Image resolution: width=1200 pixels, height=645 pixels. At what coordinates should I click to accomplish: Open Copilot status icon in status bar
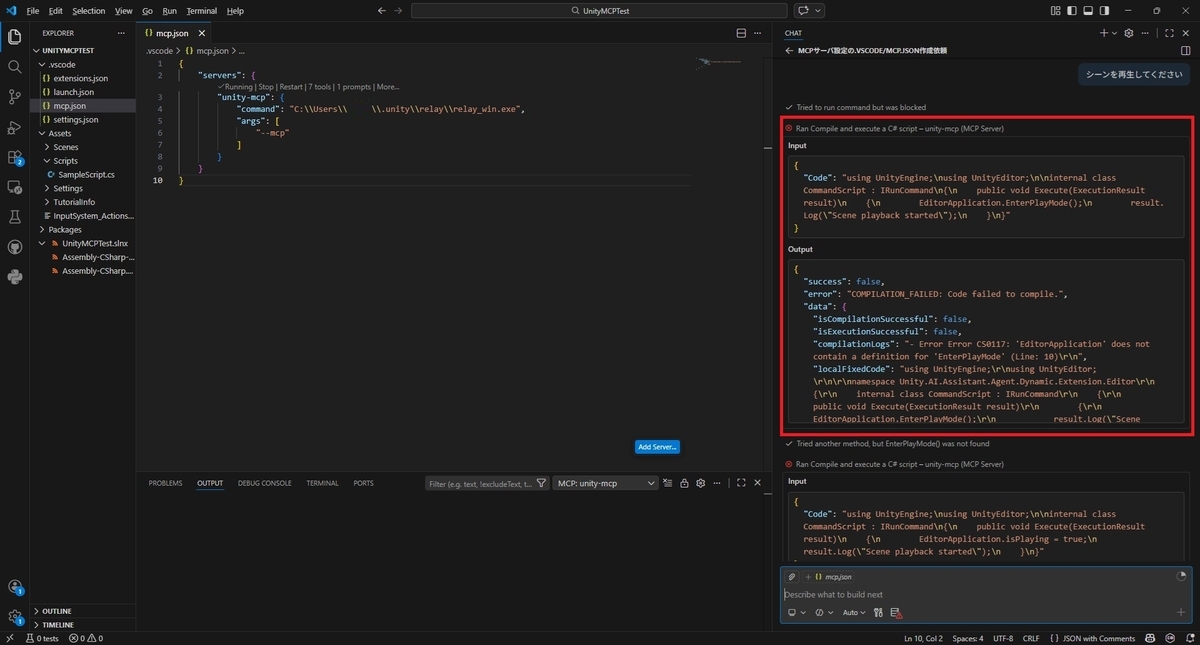1151,638
